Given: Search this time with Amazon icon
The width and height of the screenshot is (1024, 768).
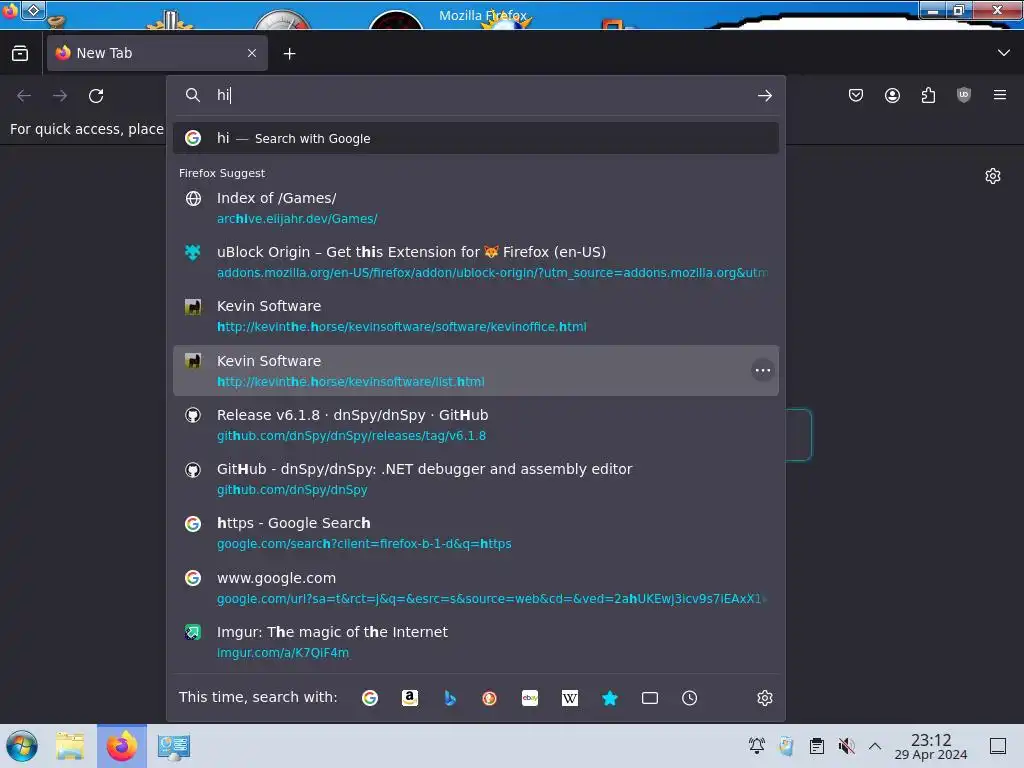Looking at the screenshot, I should pos(409,697).
